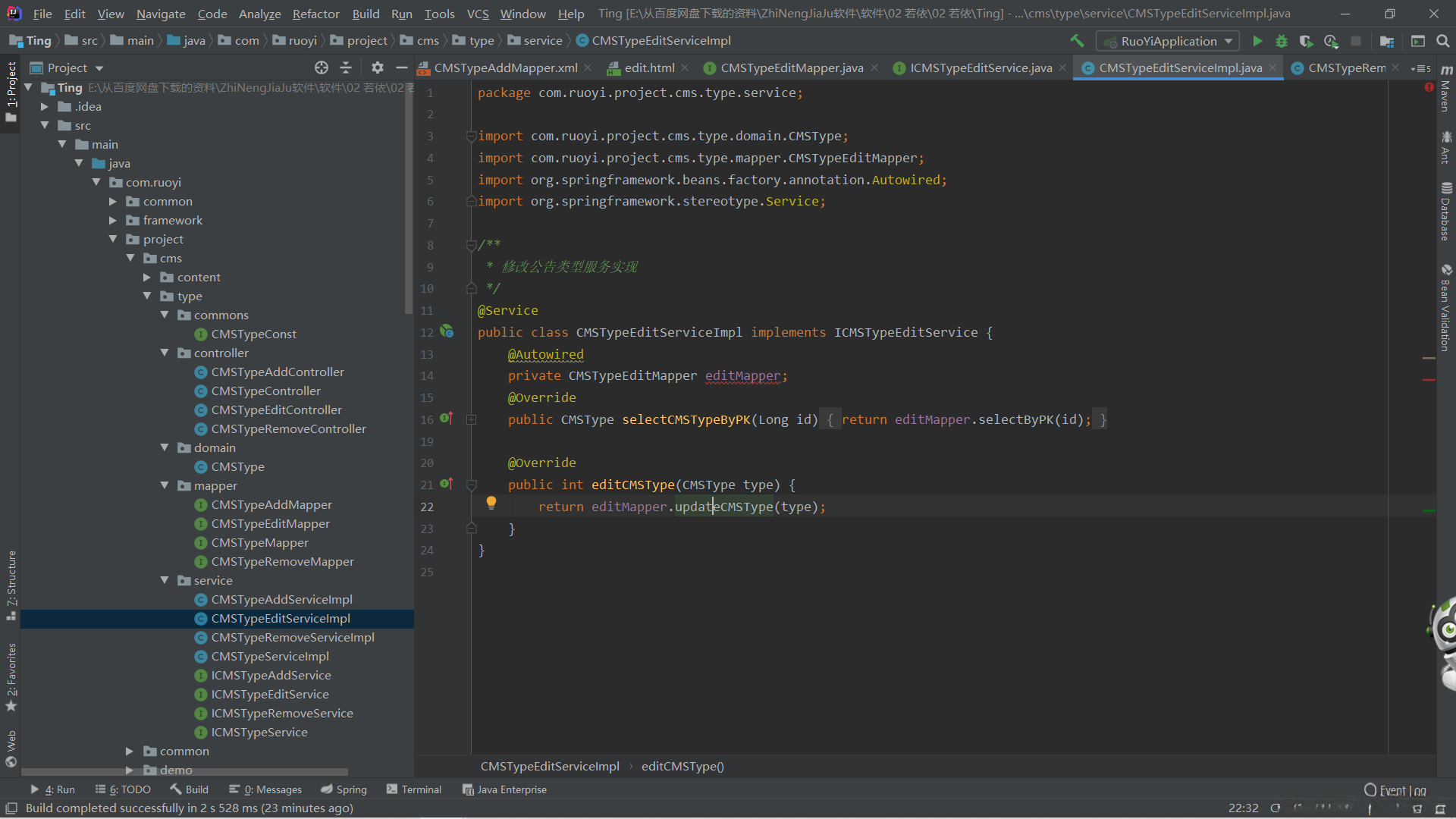Click the Project panel settings gear
Viewport: 1456px width, 819px height.
[378, 67]
